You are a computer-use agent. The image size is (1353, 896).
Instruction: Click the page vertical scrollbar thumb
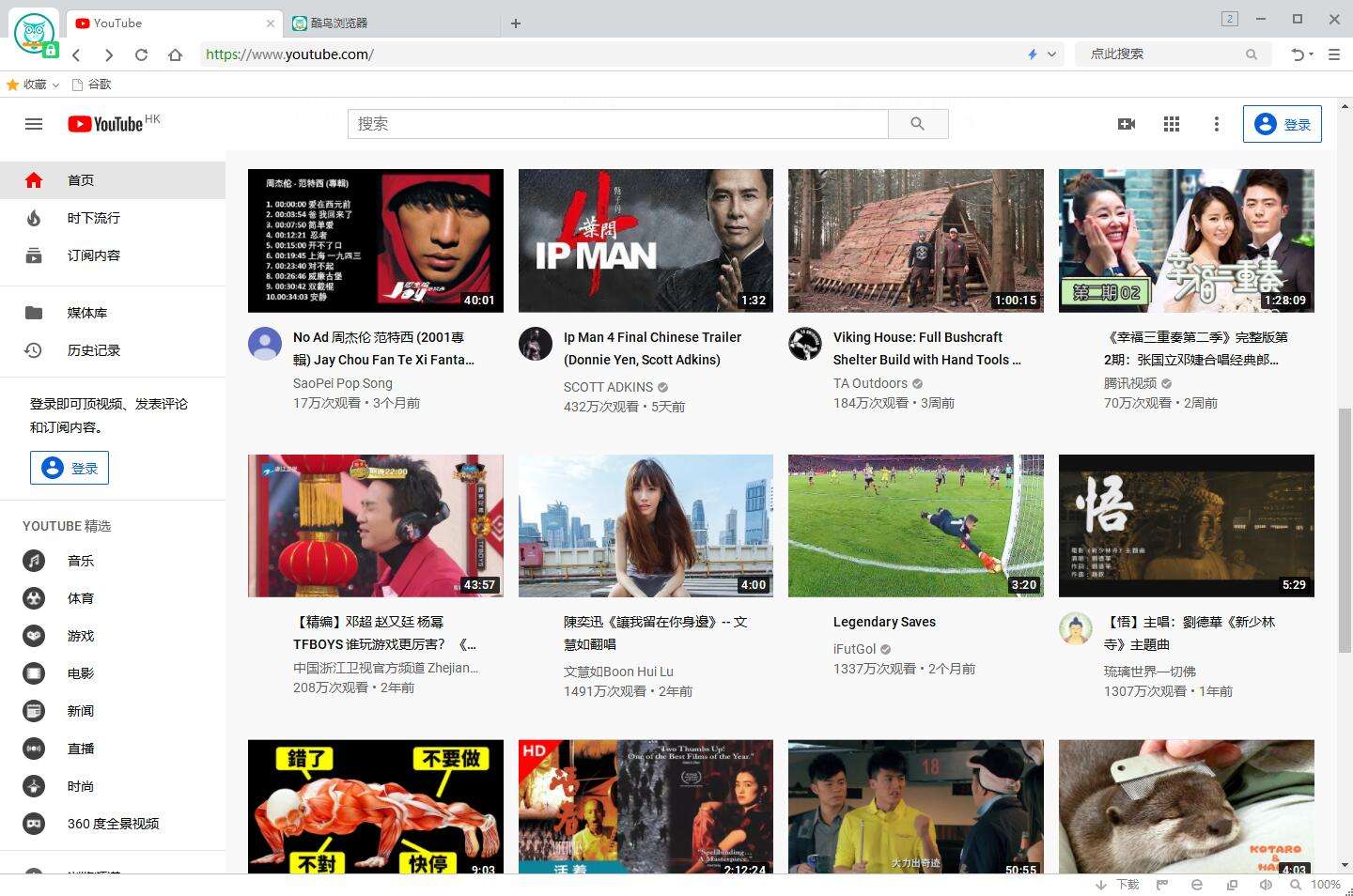[1345, 531]
